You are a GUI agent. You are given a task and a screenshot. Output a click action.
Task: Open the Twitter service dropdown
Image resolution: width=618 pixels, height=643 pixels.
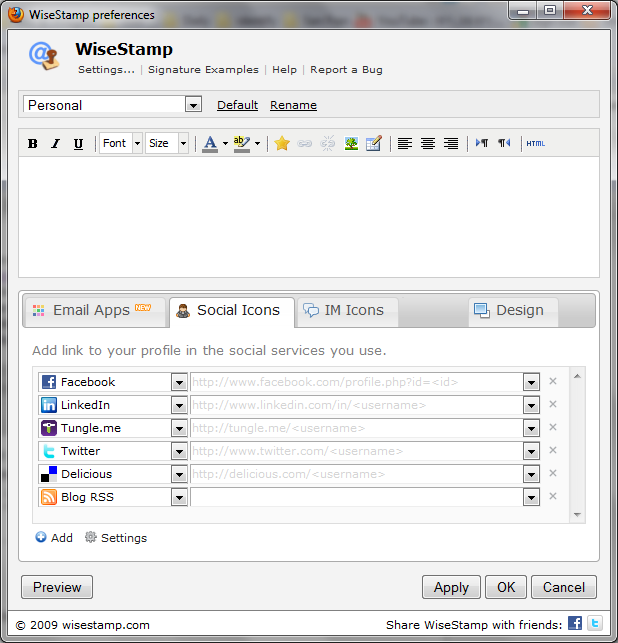pos(179,451)
